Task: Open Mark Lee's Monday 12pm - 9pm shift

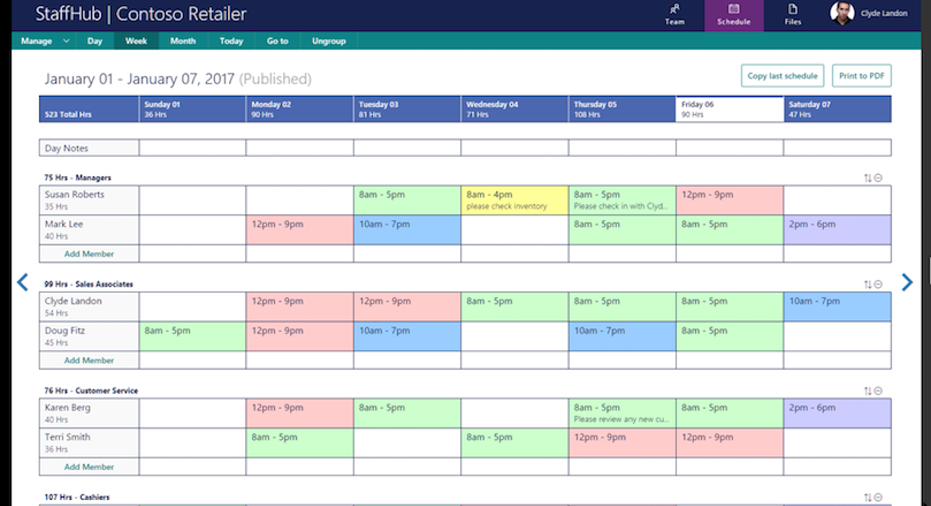Action: [300, 230]
